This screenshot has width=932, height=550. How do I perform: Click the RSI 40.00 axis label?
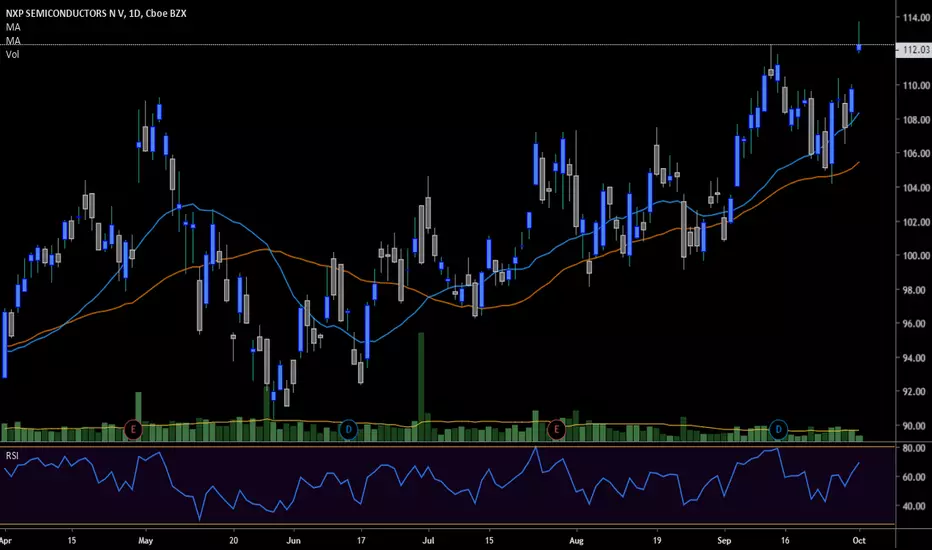[914, 507]
